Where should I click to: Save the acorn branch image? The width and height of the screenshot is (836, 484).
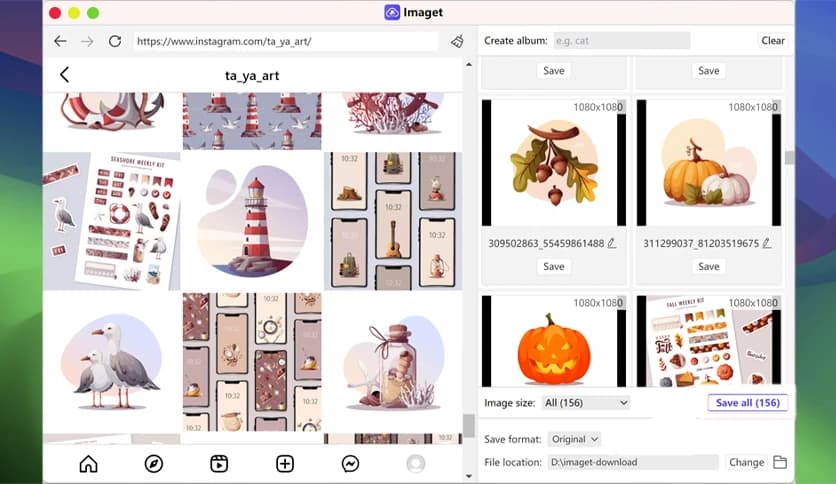point(553,267)
